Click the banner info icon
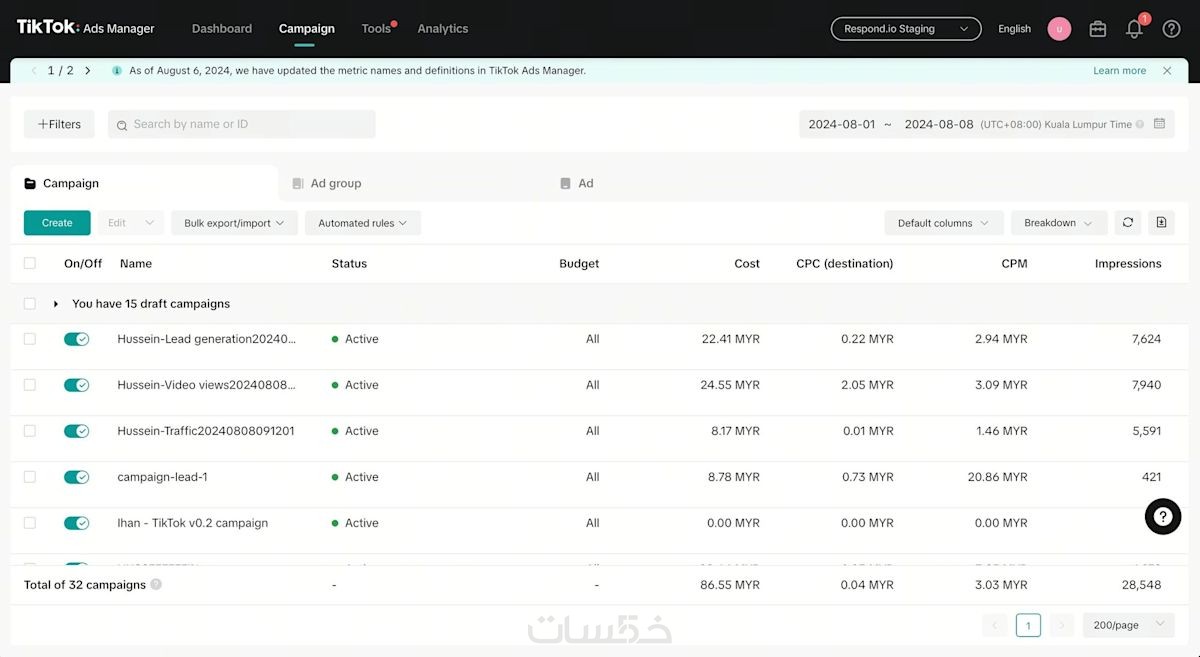The height and width of the screenshot is (657, 1200). coord(117,71)
